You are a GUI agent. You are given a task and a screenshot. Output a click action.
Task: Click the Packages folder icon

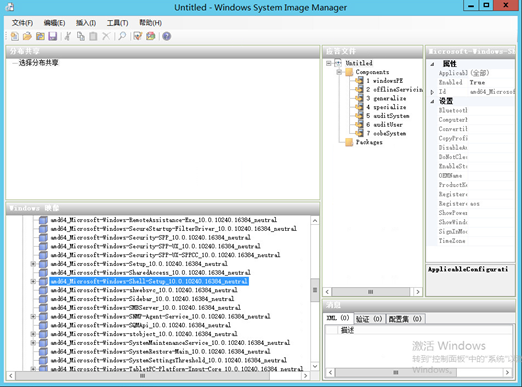point(349,142)
